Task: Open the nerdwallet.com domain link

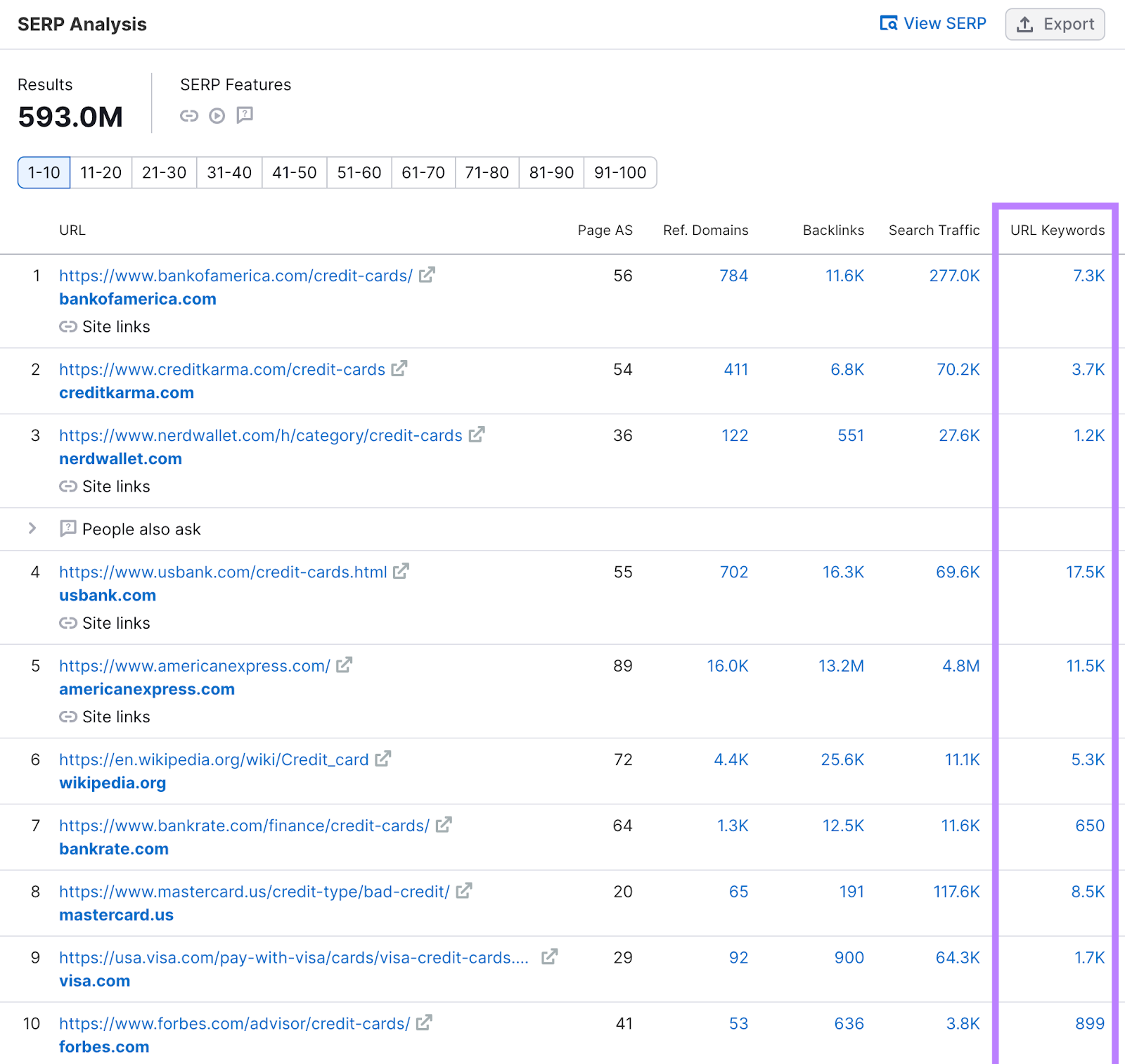Action: pyautogui.click(x=120, y=459)
